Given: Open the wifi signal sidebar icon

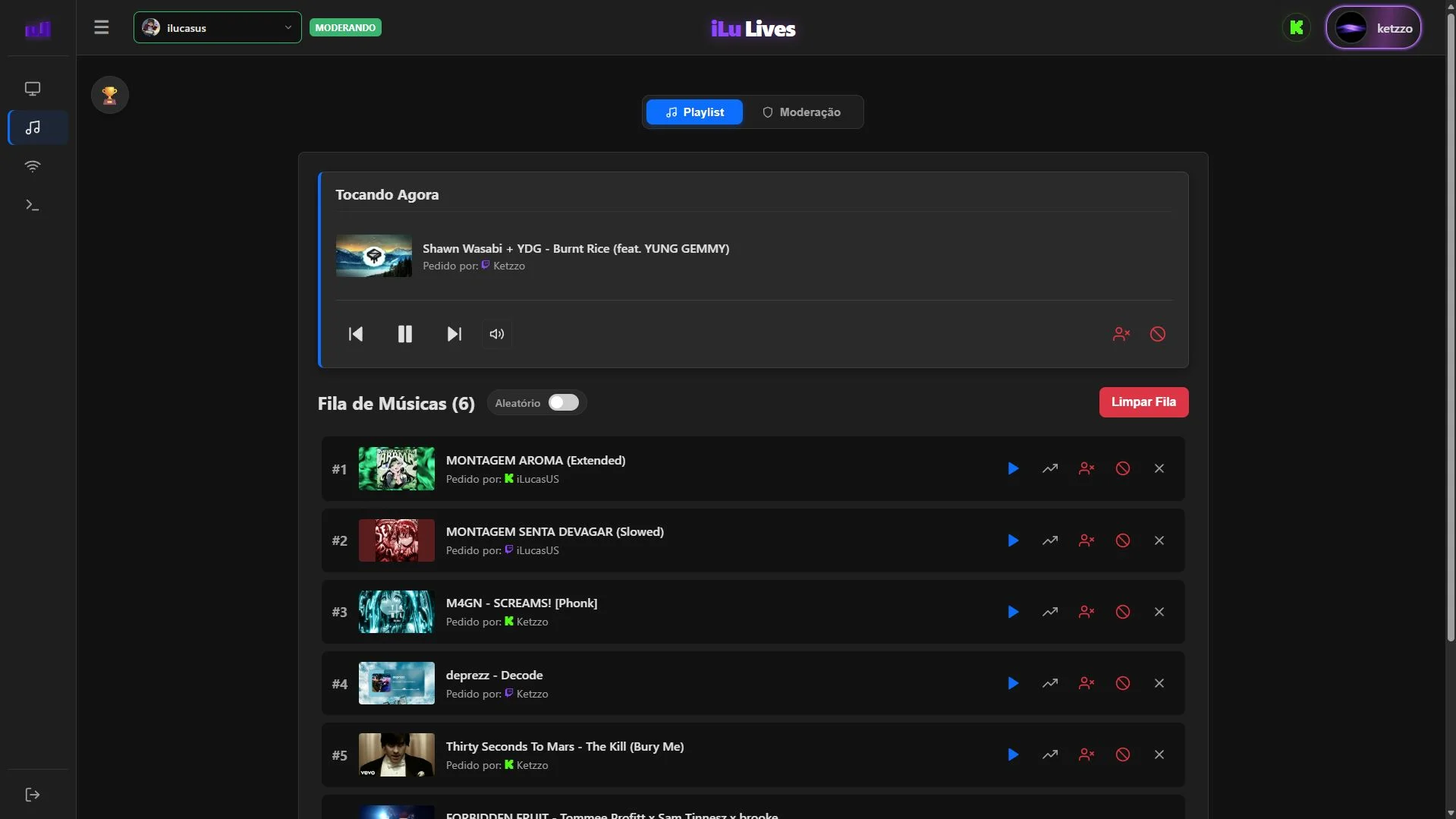Looking at the screenshot, I should (x=33, y=166).
